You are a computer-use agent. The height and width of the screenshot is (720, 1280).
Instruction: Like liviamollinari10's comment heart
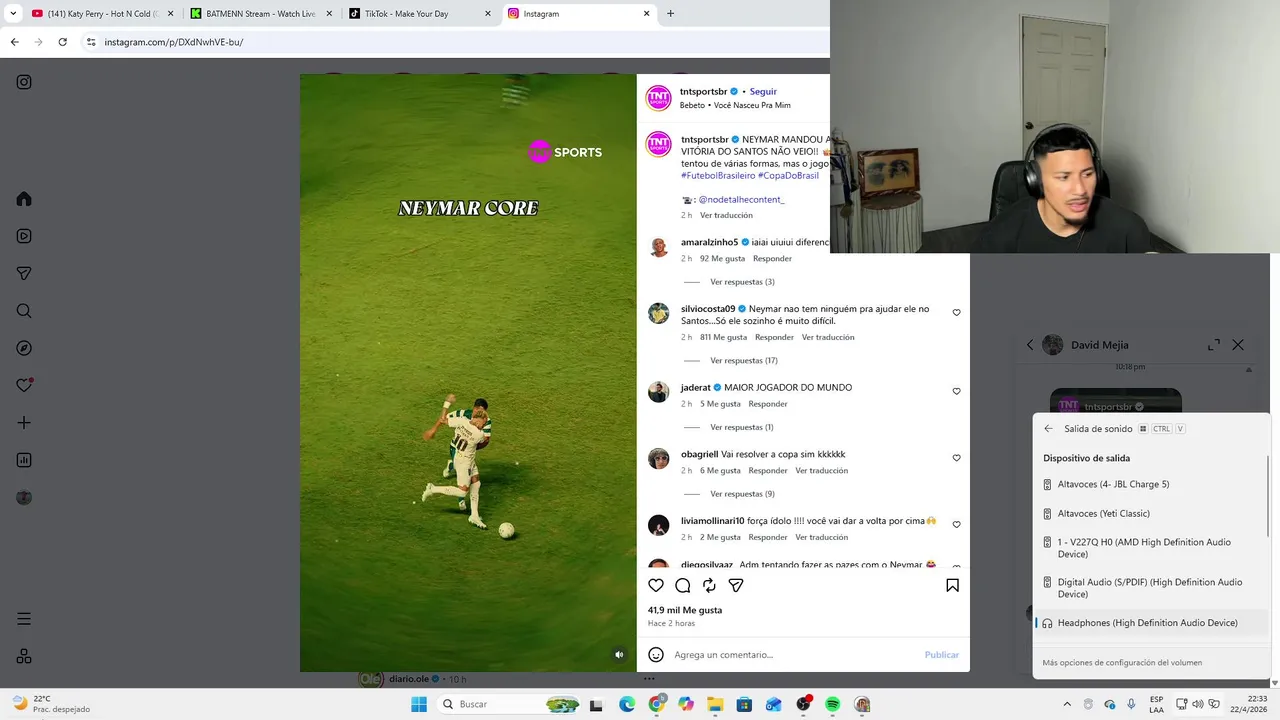[x=956, y=525]
